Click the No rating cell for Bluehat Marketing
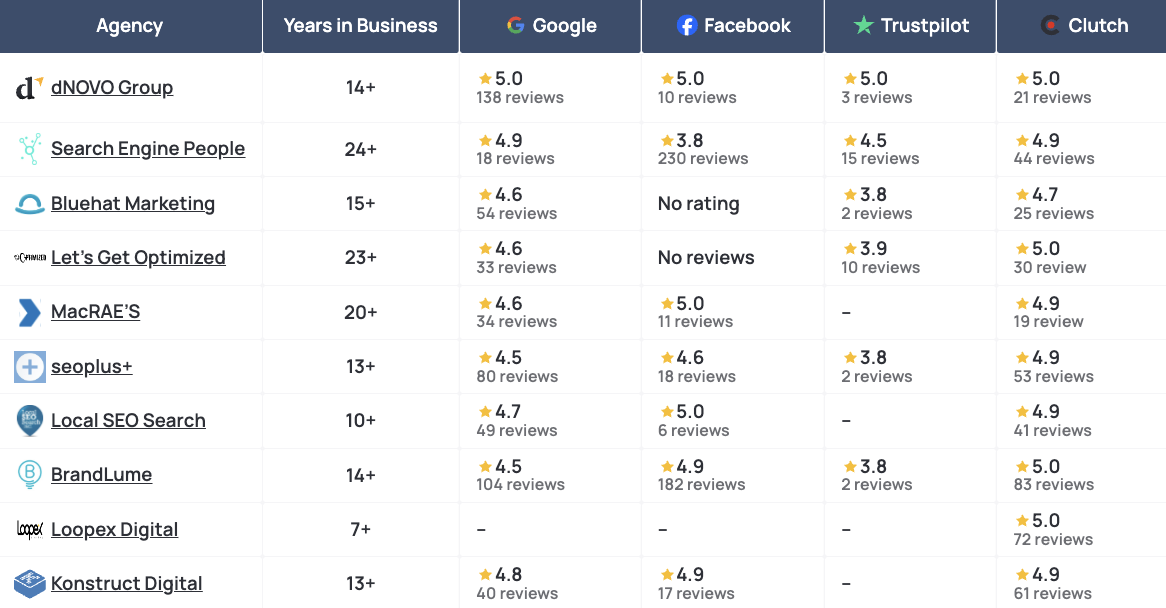This screenshot has height=608, width=1166. coord(698,203)
